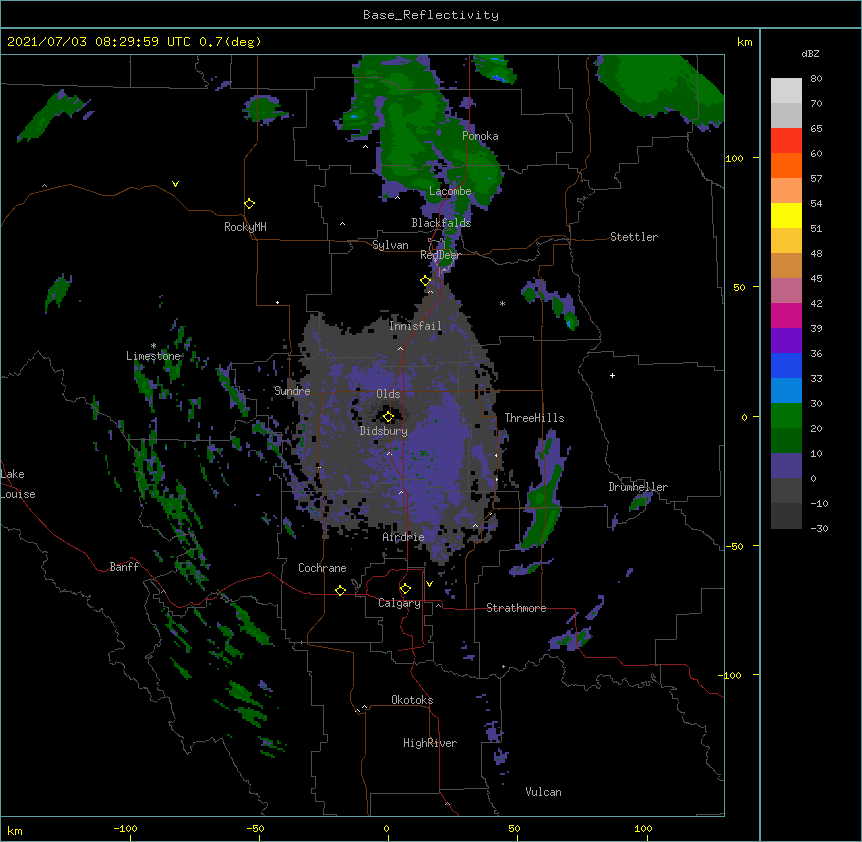Click the yellow V marker east of Calgary
This screenshot has height=842, width=862.
(429, 584)
